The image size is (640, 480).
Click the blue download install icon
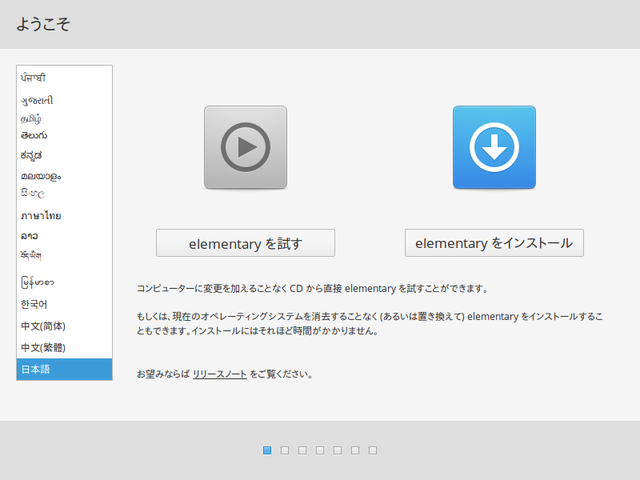[x=494, y=147]
